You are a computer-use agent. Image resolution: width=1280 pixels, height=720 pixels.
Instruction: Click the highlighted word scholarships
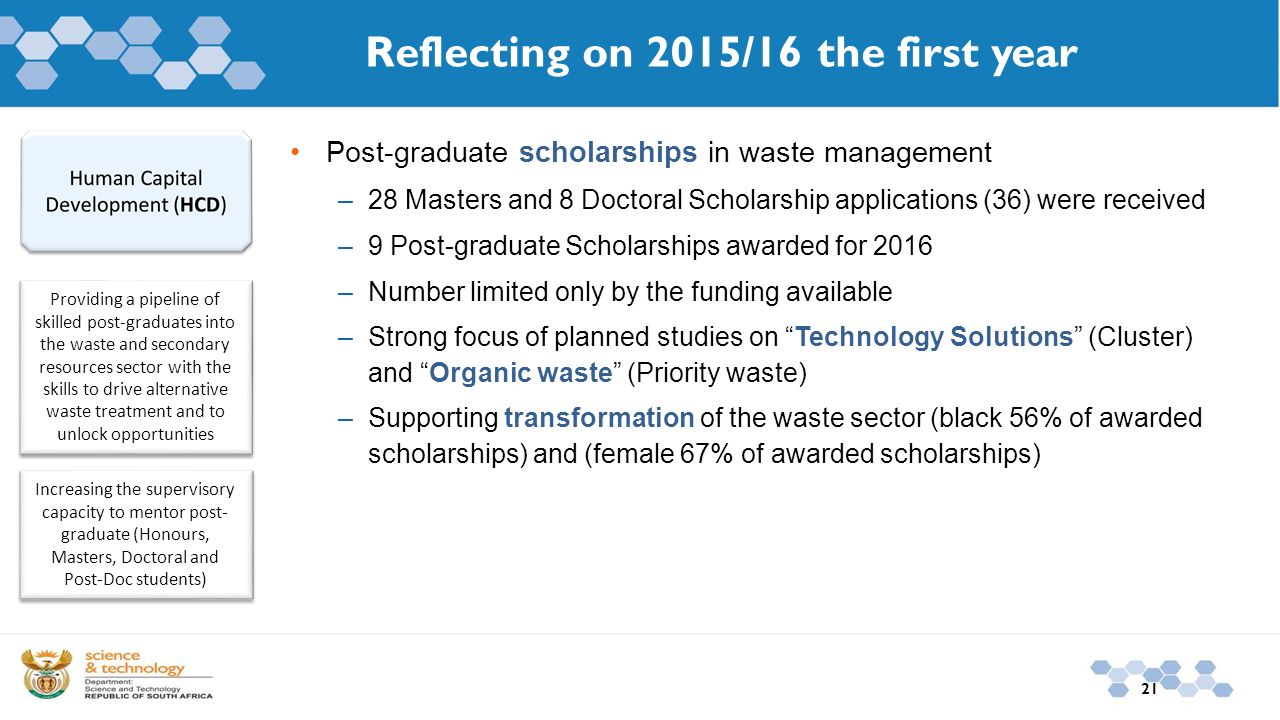point(608,153)
